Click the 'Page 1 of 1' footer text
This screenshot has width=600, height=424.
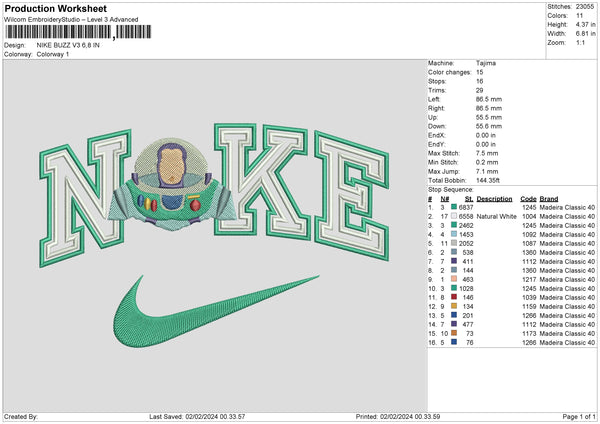click(579, 416)
